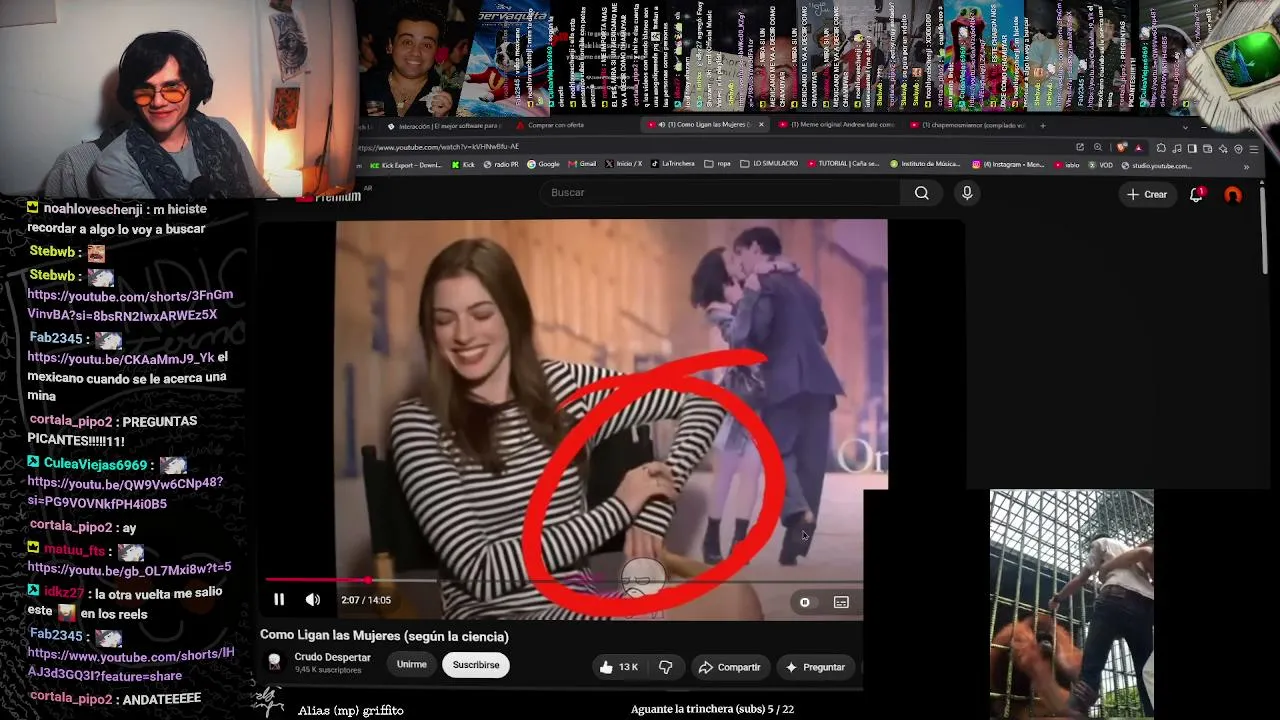The image size is (1280, 720).
Task: Open the Gmail bookmark
Action: [582, 164]
